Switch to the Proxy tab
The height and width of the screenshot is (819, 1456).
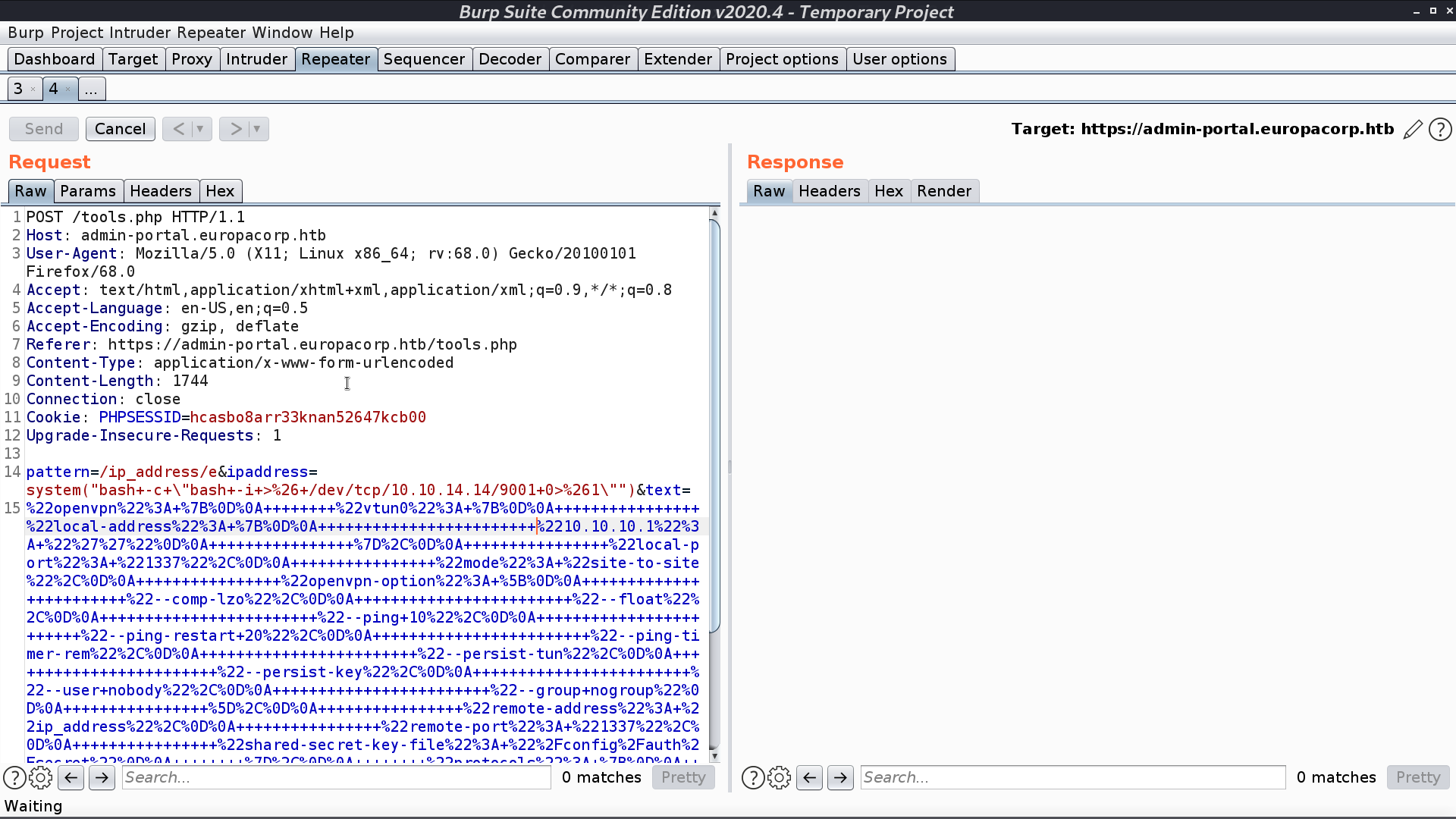coord(192,59)
